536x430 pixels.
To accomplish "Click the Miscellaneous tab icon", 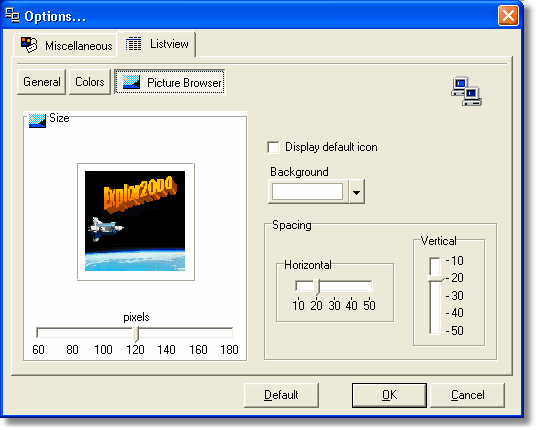I will (x=29, y=45).
